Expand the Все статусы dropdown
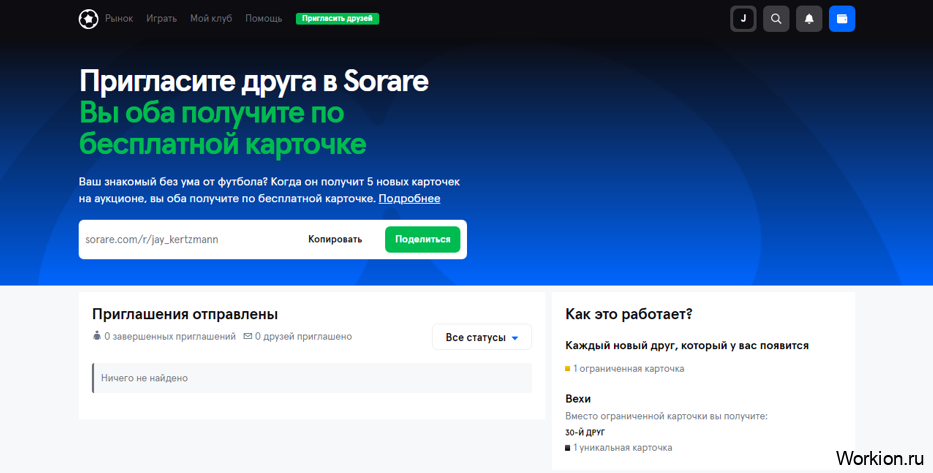 (481, 337)
